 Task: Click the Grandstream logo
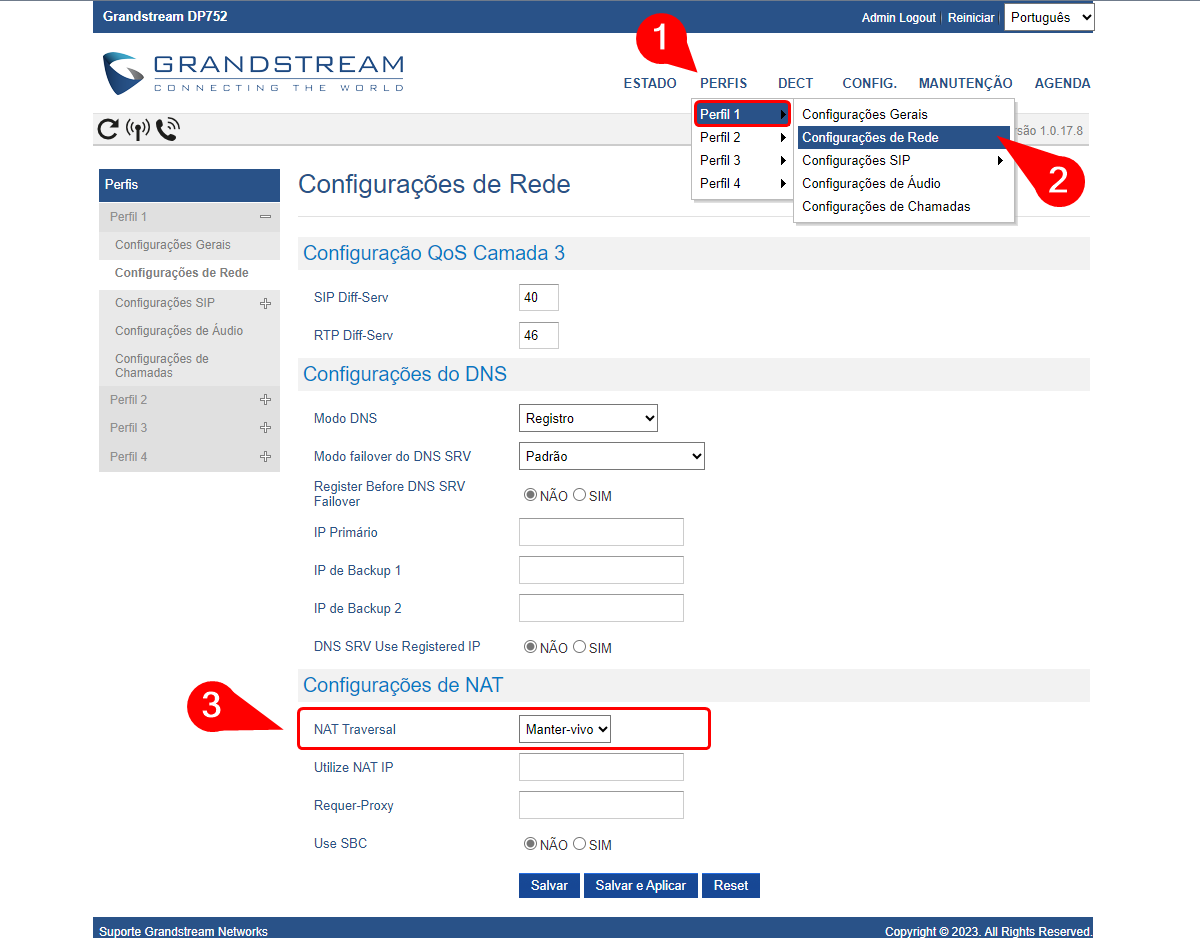[254, 73]
